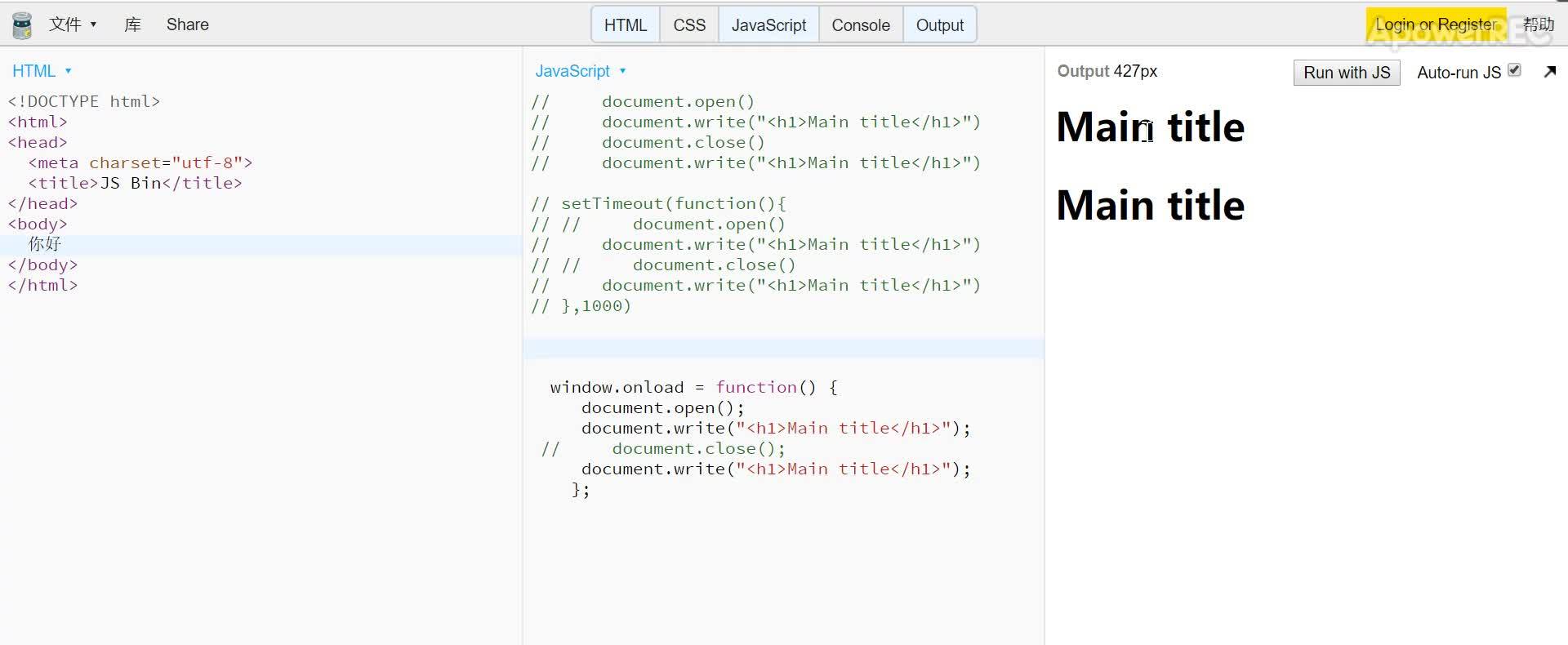The height and width of the screenshot is (645, 1568).
Task: Toggle the HTML panel tab
Action: 626,25
